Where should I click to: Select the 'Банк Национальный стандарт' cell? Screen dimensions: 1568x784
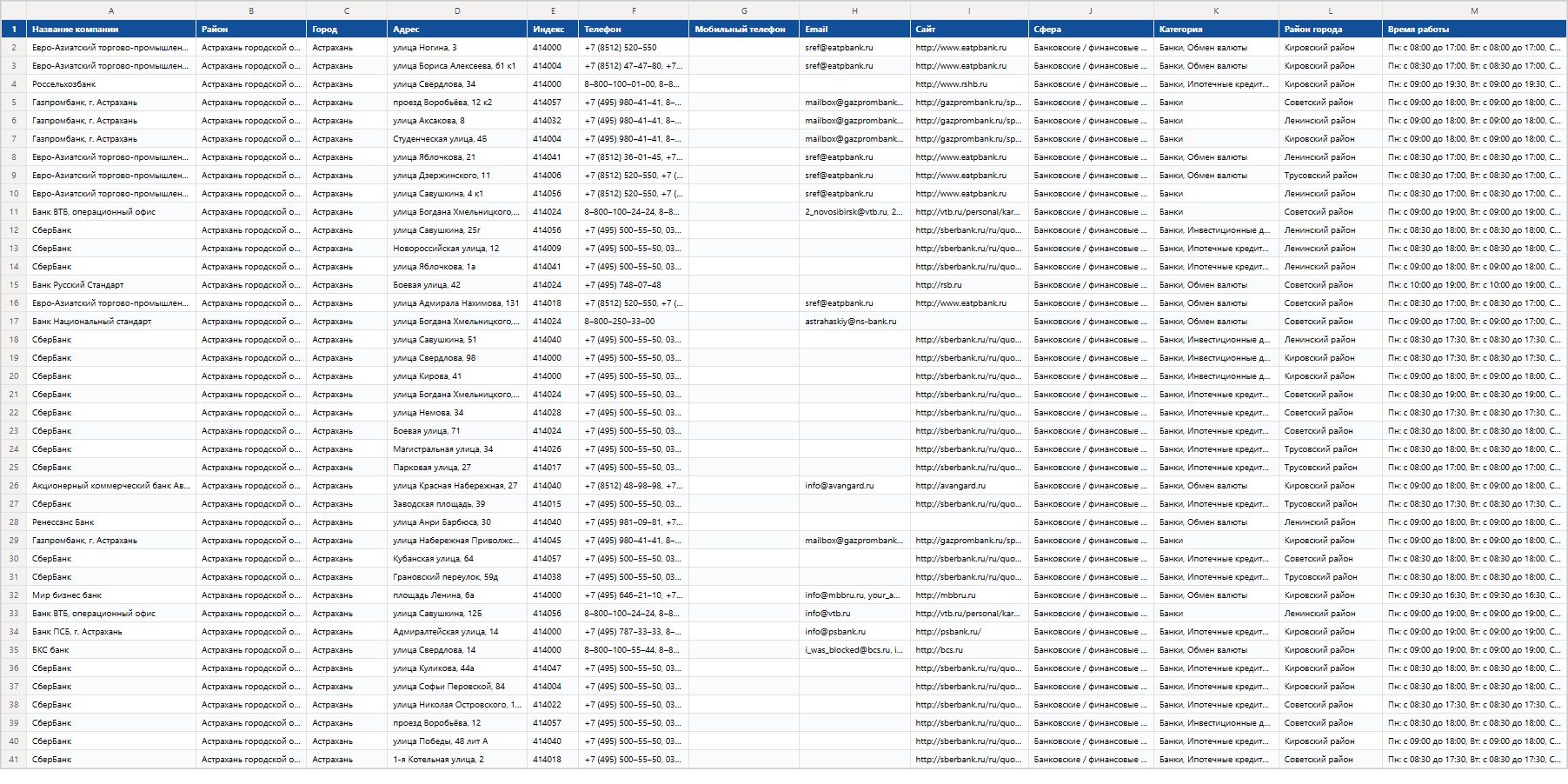tap(111, 322)
